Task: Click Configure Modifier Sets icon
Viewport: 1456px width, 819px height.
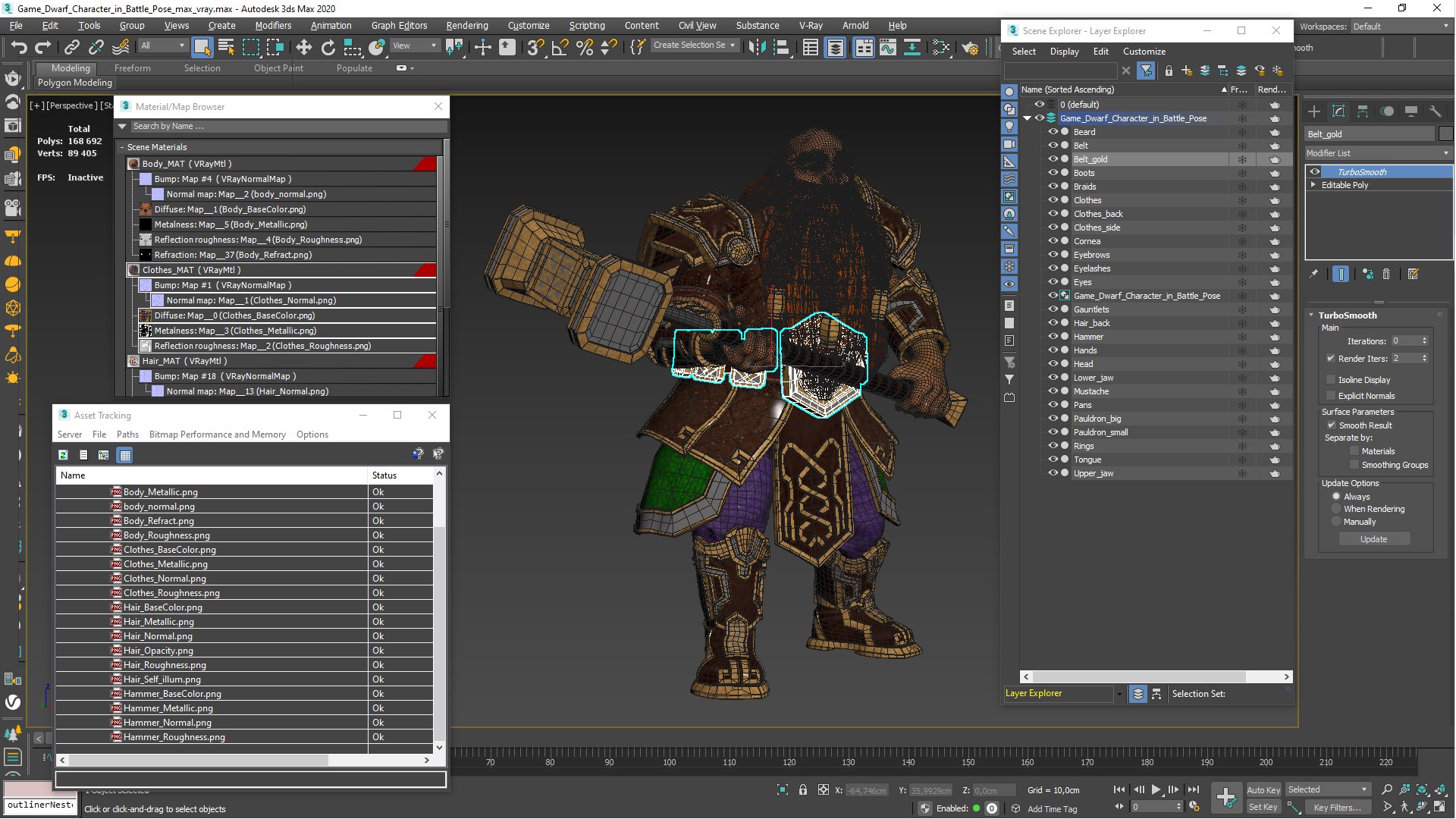Action: pos(1413,275)
